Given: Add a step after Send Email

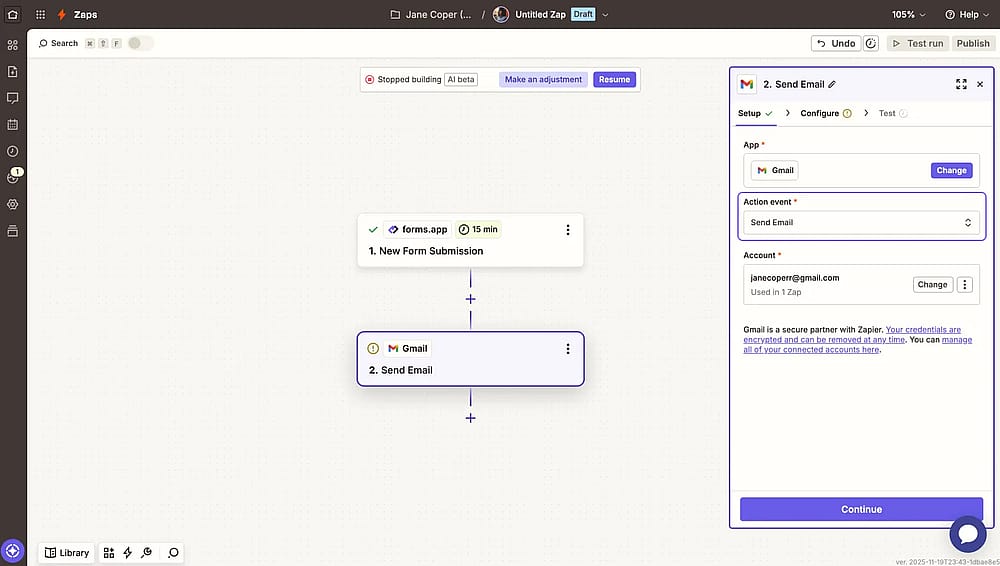Looking at the screenshot, I should (x=471, y=418).
